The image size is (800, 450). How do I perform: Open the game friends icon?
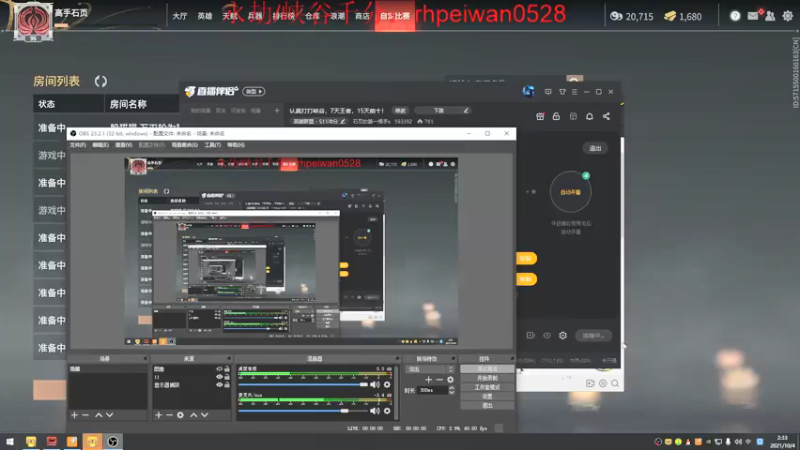tap(770, 16)
